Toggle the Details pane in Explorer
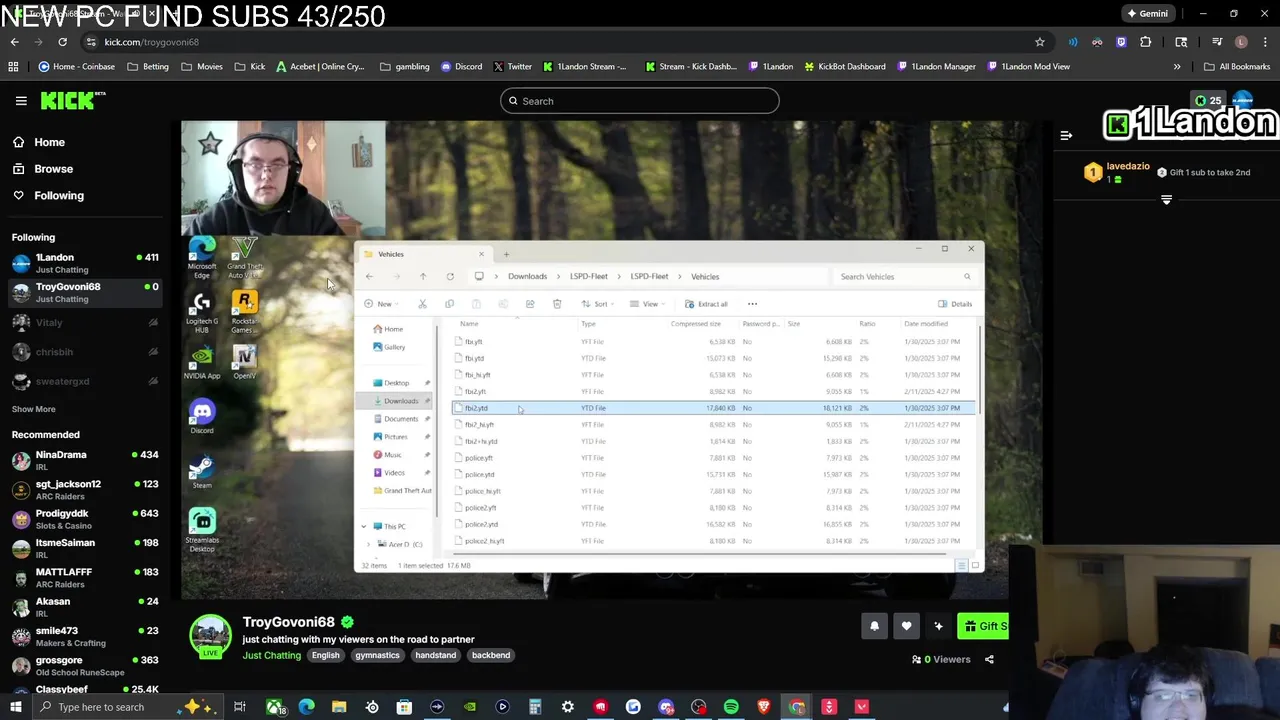The width and height of the screenshot is (1280, 720). click(955, 304)
